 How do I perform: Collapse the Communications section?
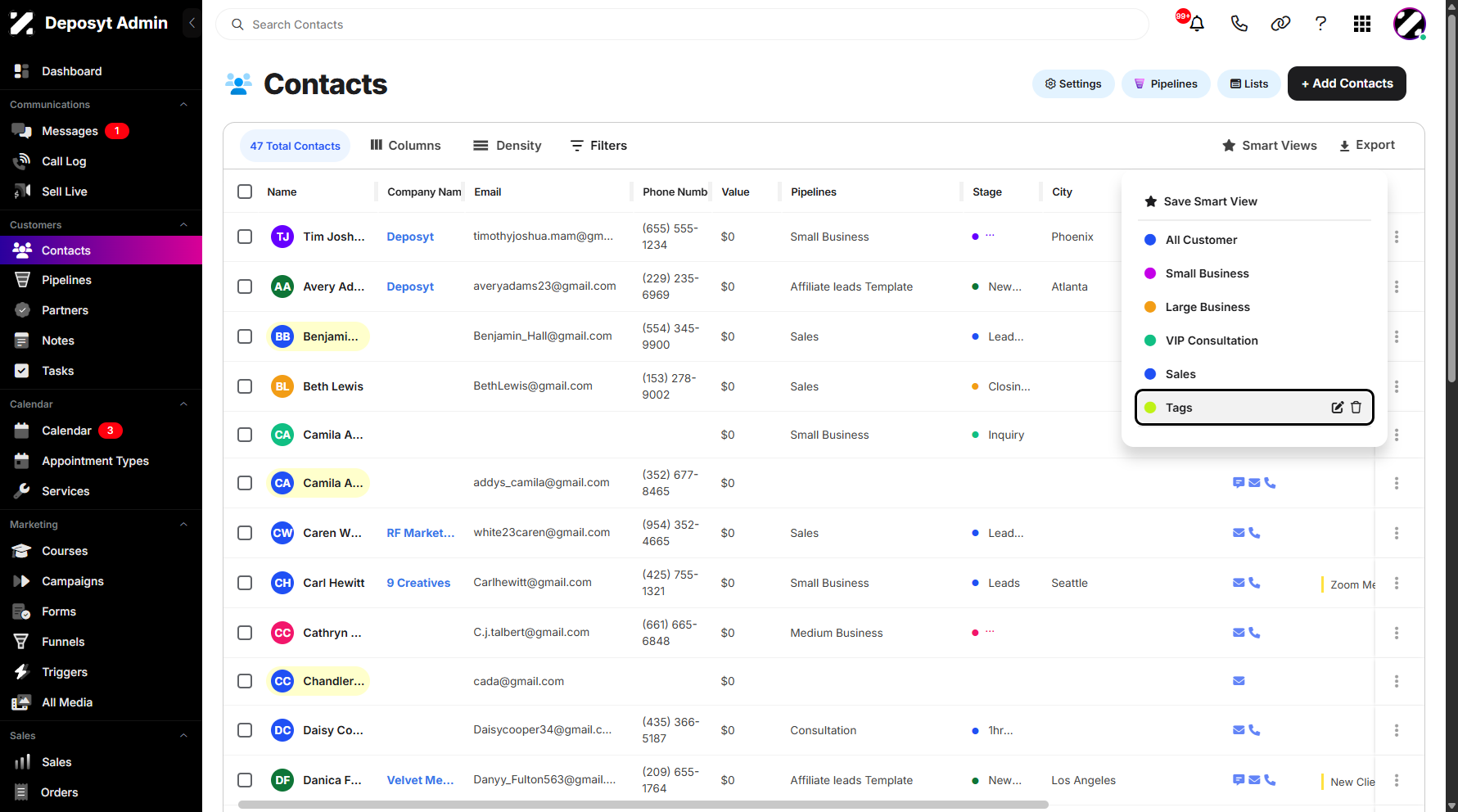(183, 105)
